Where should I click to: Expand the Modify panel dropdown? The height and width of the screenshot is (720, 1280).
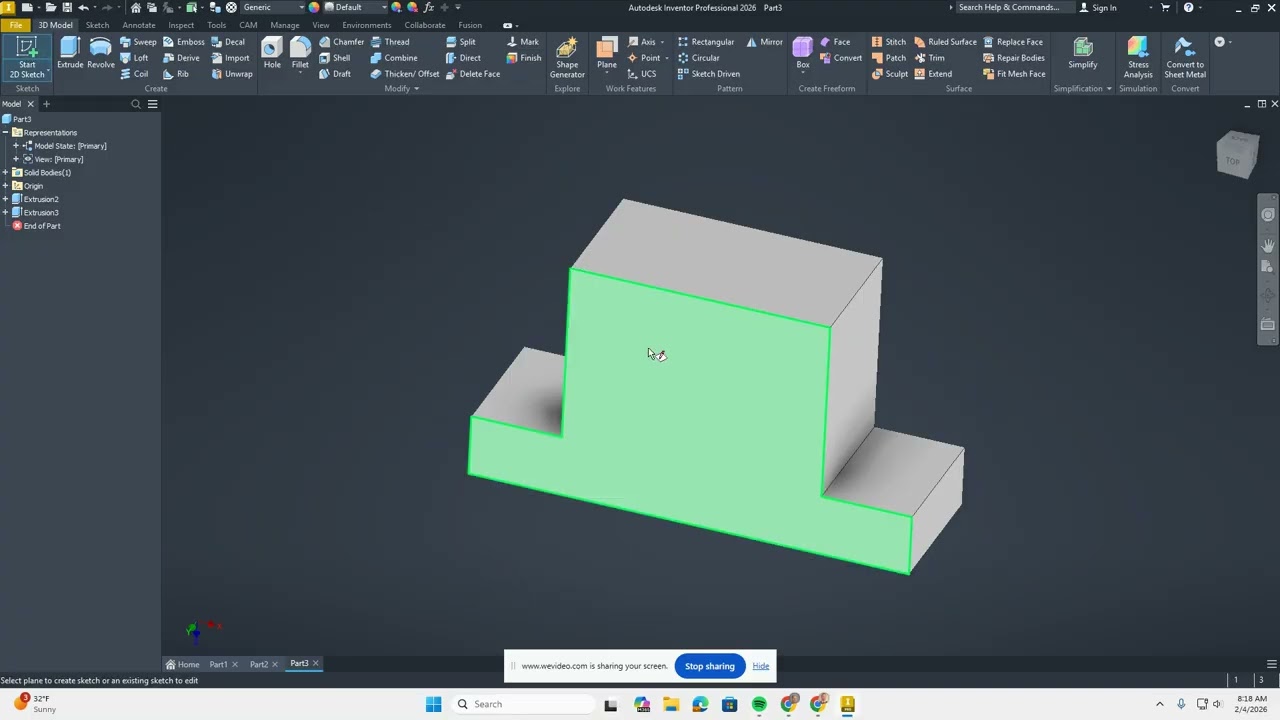402,88
